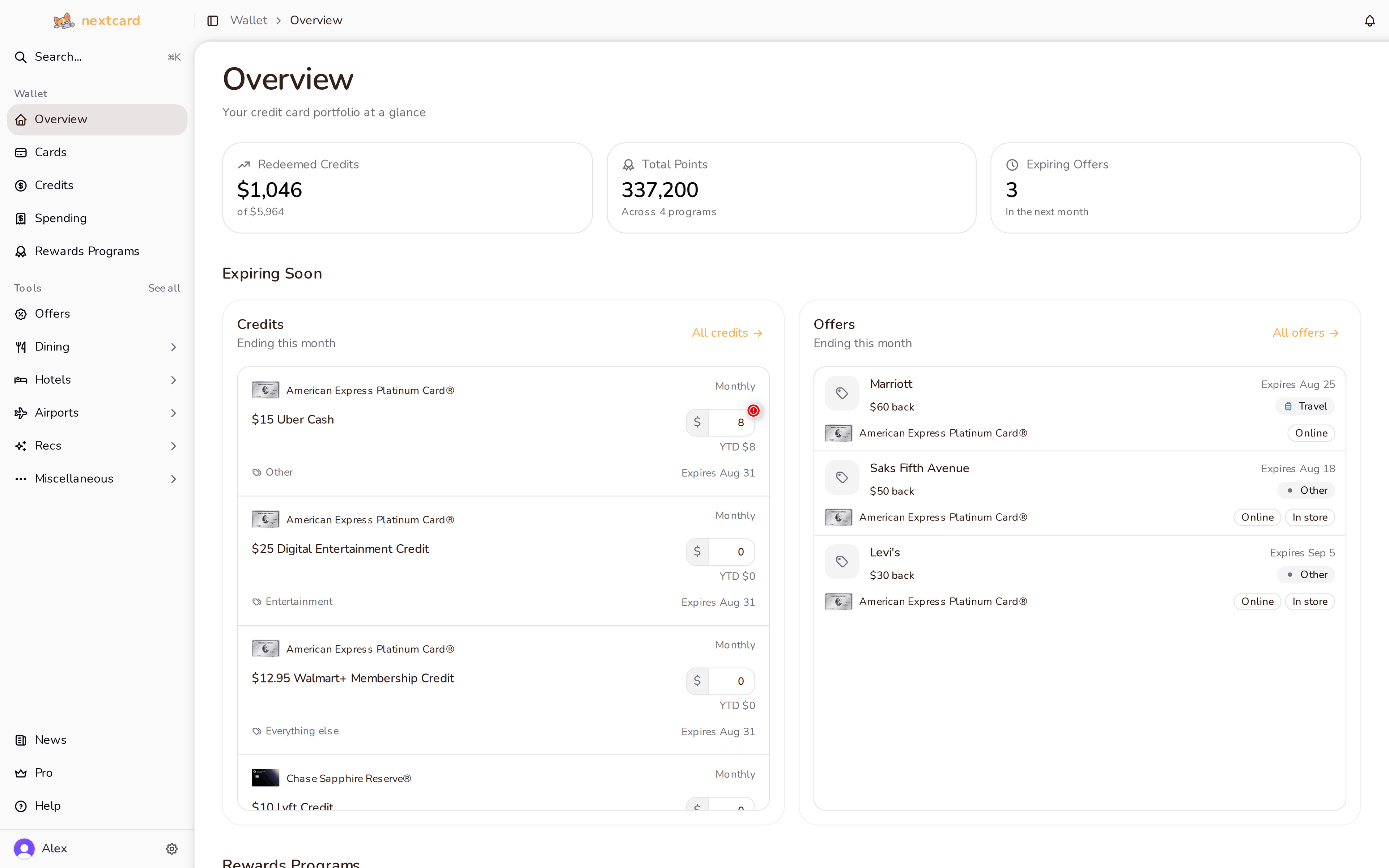Expand the Dining menu chevron
This screenshot has width=1389, height=868.
173,347
